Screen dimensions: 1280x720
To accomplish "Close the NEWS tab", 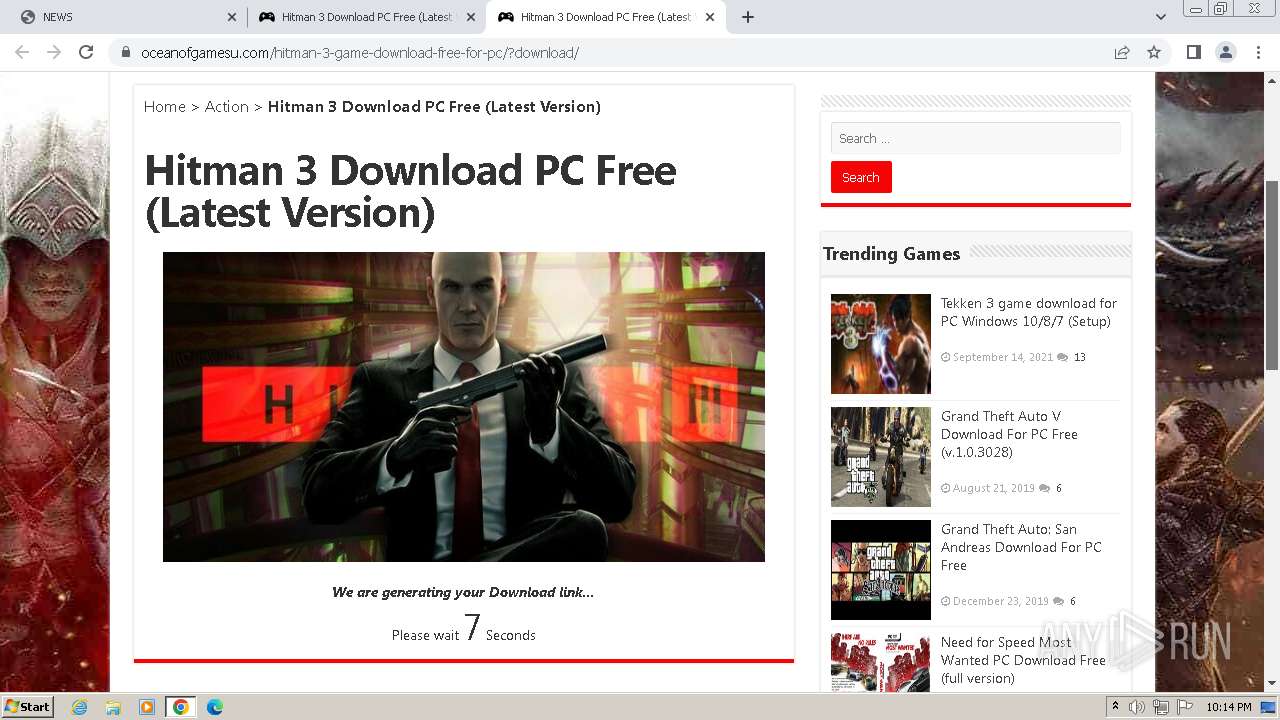I will click(231, 17).
